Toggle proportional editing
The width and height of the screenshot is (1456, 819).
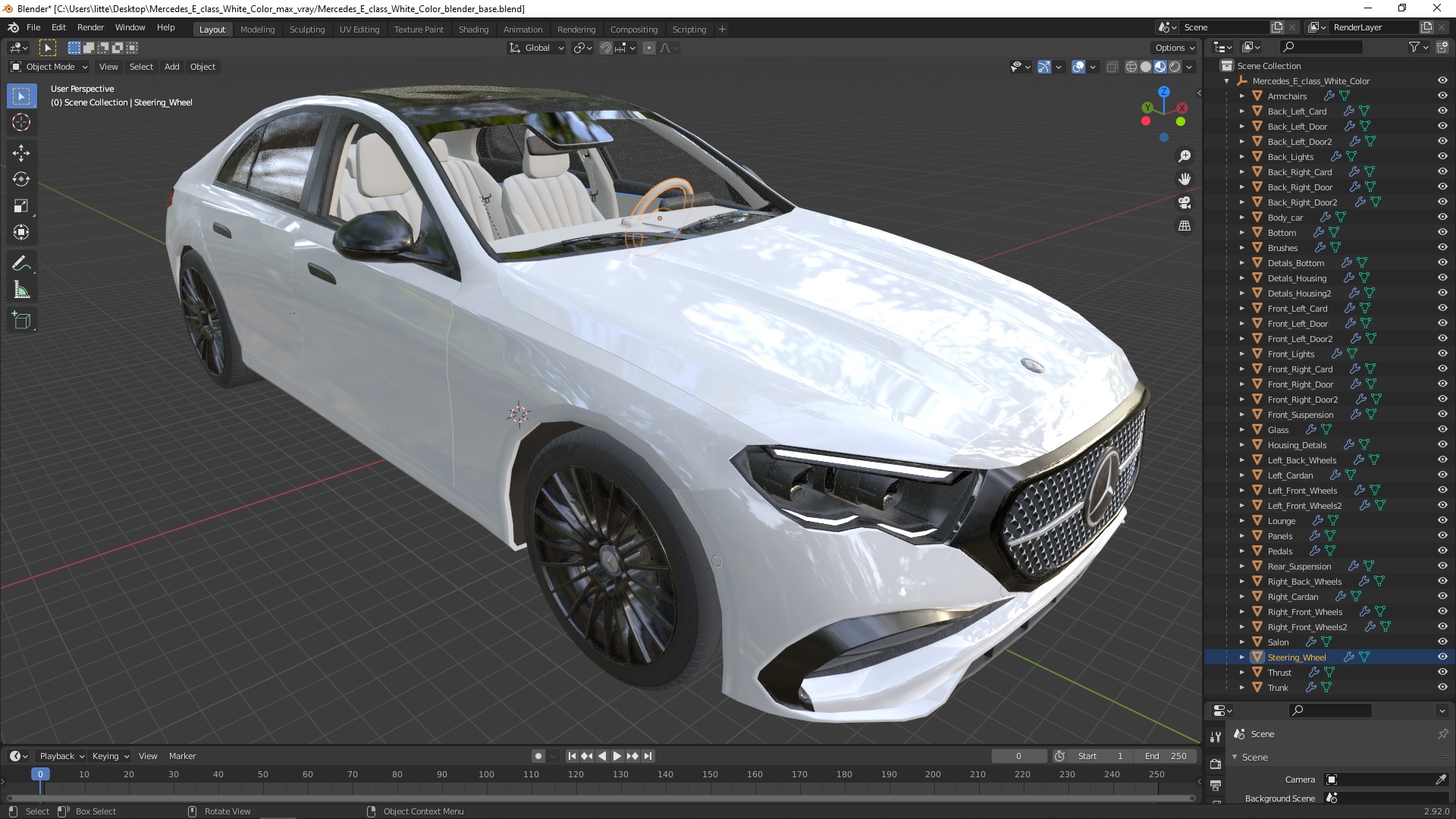coord(649,48)
